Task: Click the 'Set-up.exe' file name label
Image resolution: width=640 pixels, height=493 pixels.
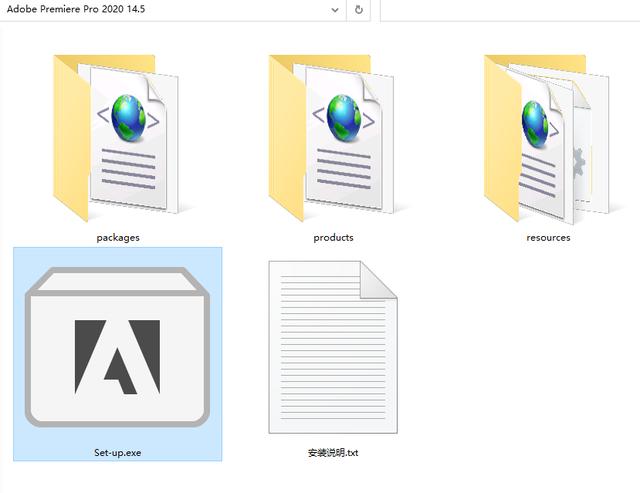Action: click(x=118, y=453)
